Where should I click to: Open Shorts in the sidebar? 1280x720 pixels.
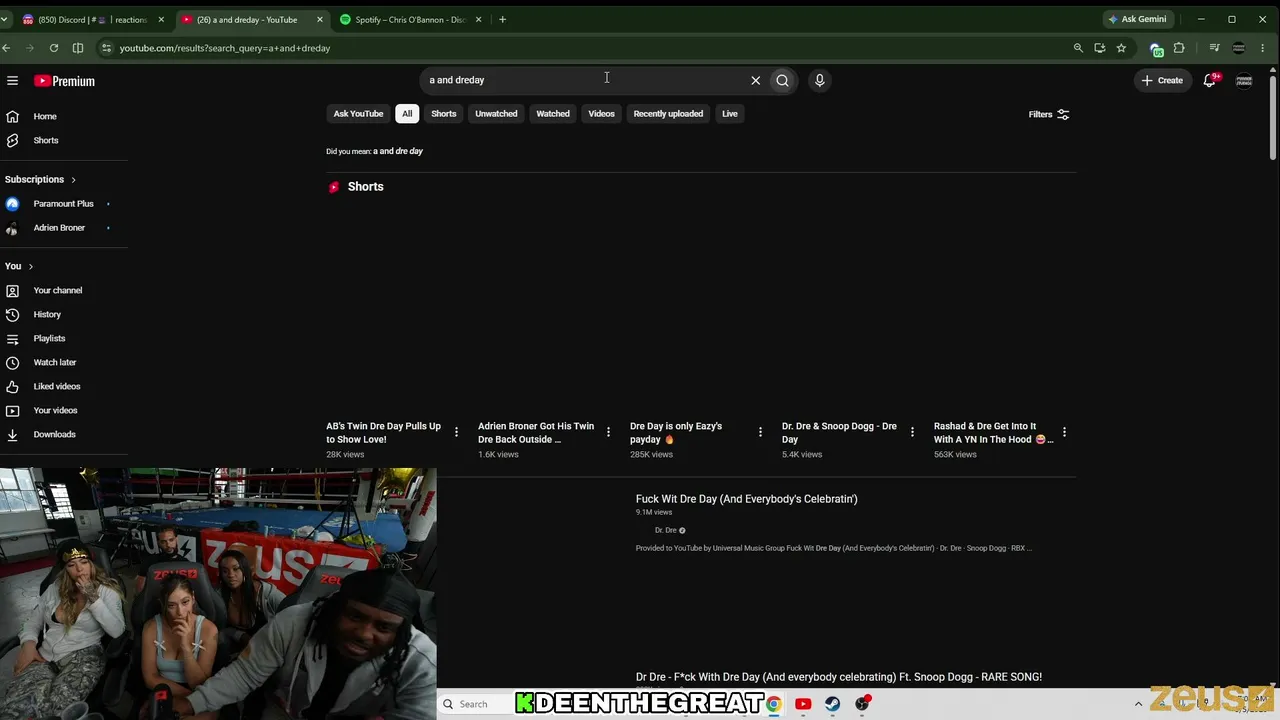point(46,140)
